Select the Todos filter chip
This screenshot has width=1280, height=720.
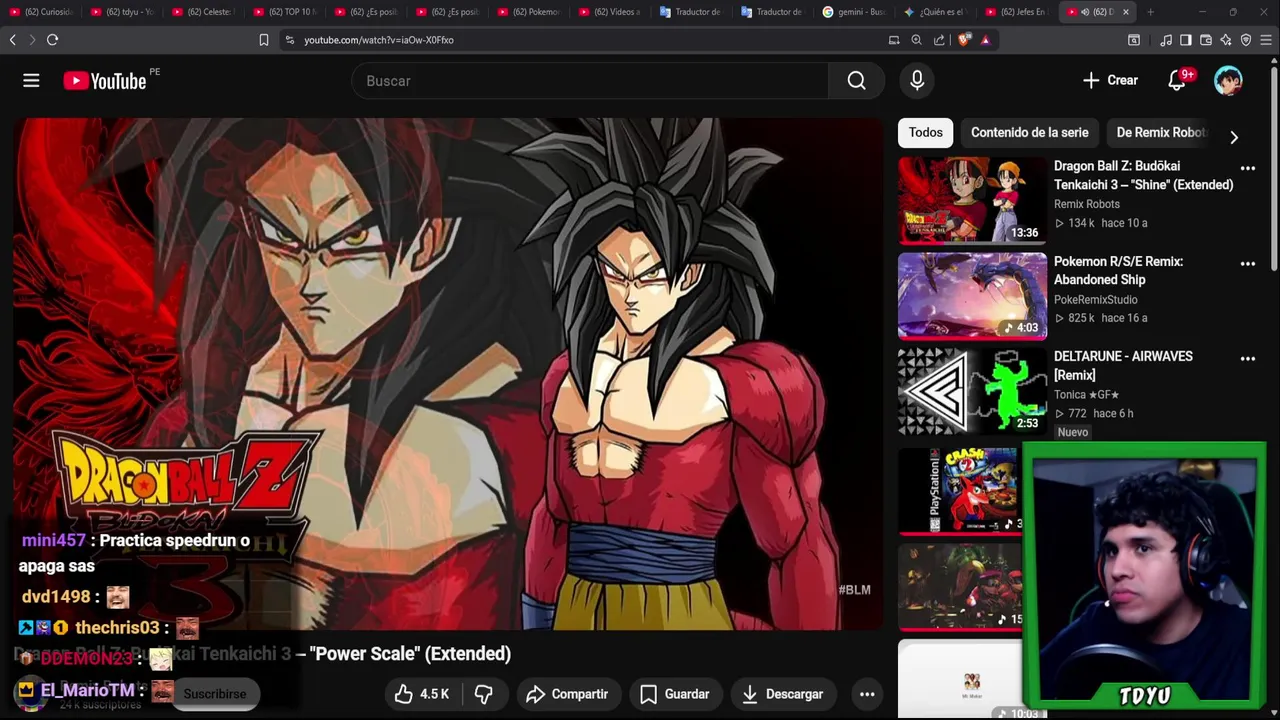(x=925, y=132)
